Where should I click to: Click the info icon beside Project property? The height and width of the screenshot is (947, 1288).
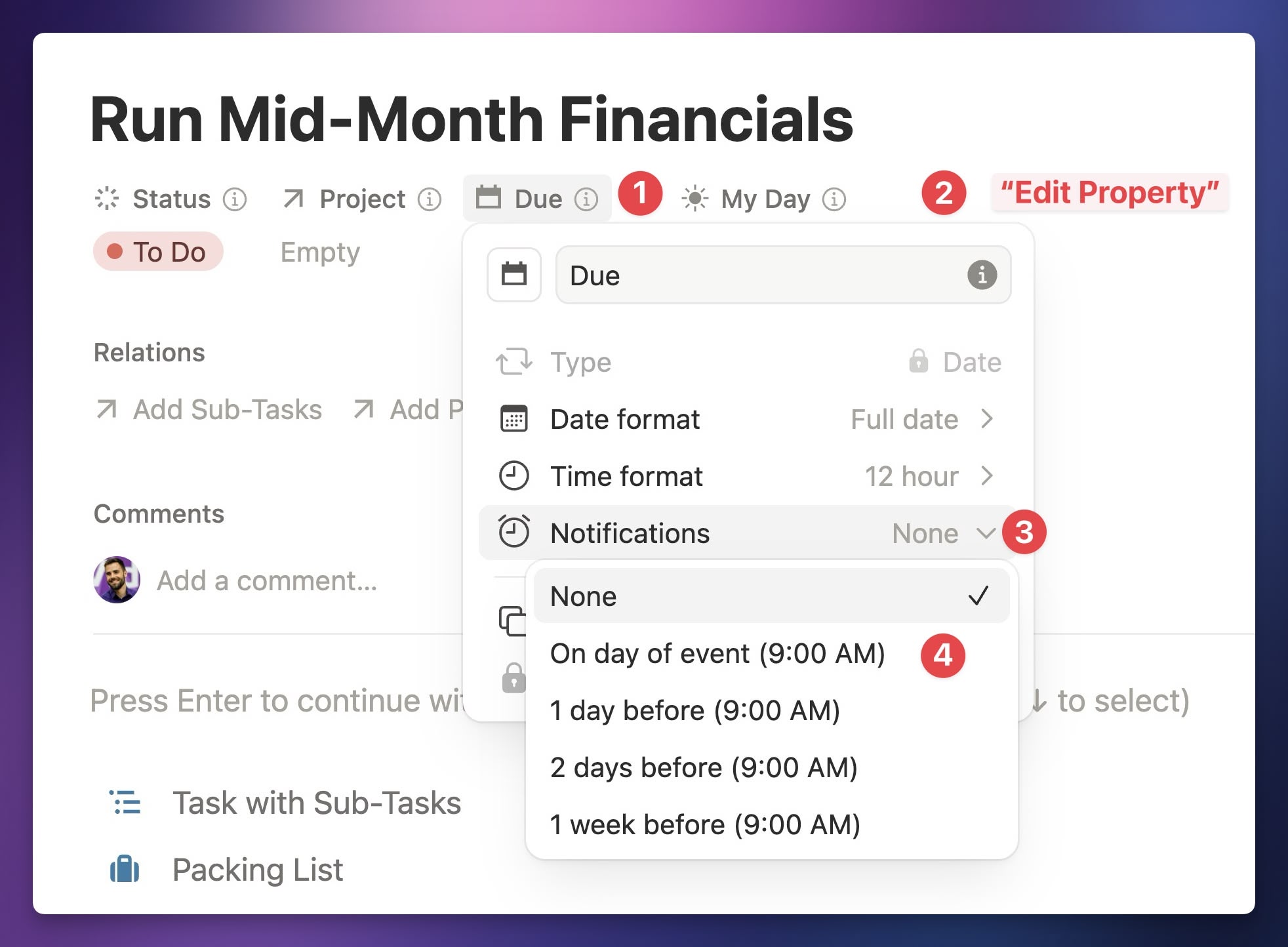tap(430, 199)
